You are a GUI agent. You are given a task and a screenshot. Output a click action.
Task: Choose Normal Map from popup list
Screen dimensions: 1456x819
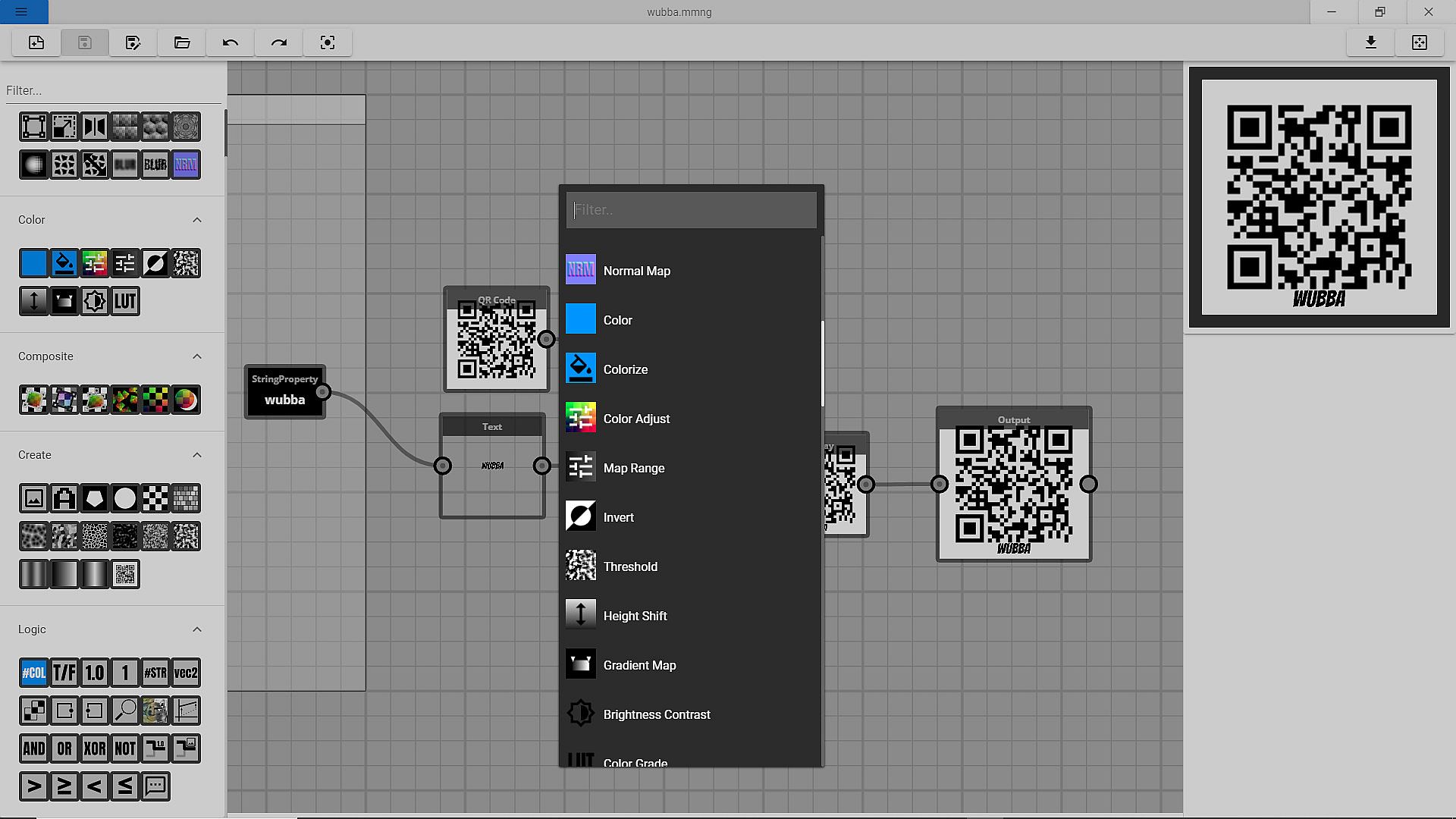pos(637,271)
